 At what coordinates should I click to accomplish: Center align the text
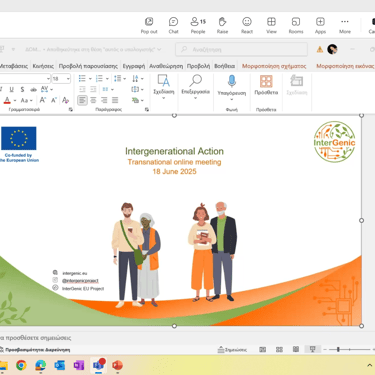93,100
